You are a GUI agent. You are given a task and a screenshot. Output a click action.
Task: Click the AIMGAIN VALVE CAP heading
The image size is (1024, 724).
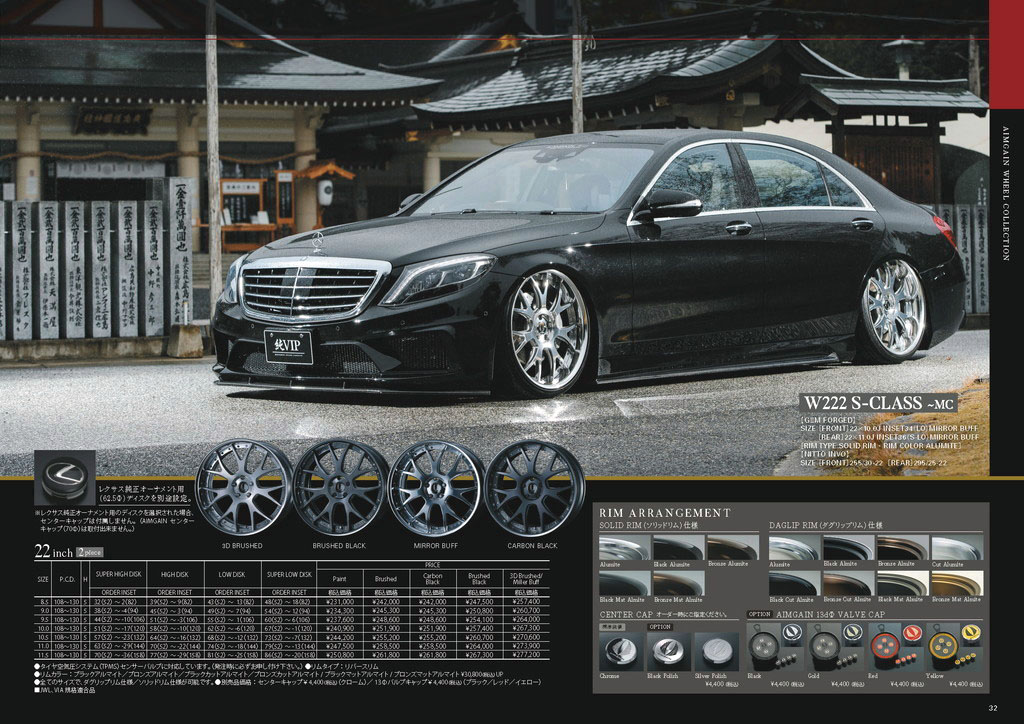click(x=831, y=614)
